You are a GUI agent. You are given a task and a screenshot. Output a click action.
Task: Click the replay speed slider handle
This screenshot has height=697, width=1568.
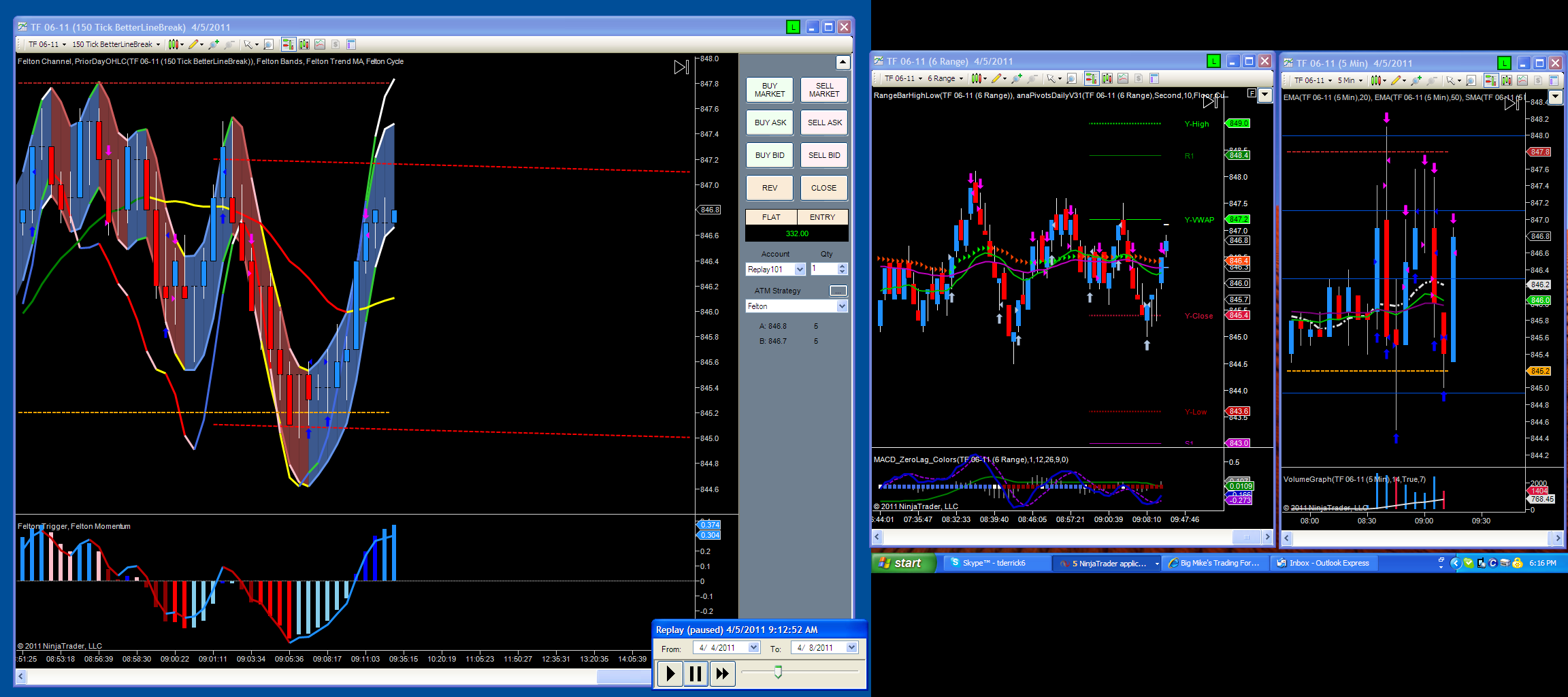click(778, 672)
